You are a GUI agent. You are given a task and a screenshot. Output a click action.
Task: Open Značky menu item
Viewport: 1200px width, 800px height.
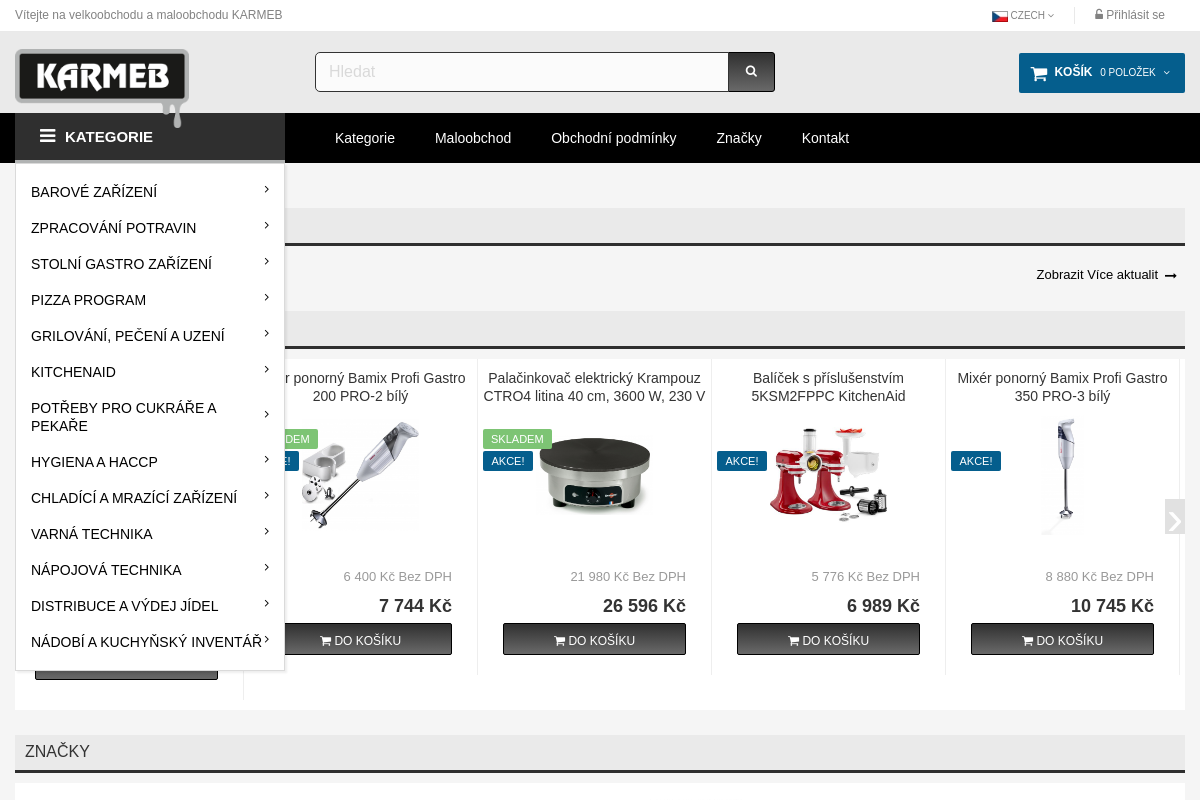coord(739,138)
